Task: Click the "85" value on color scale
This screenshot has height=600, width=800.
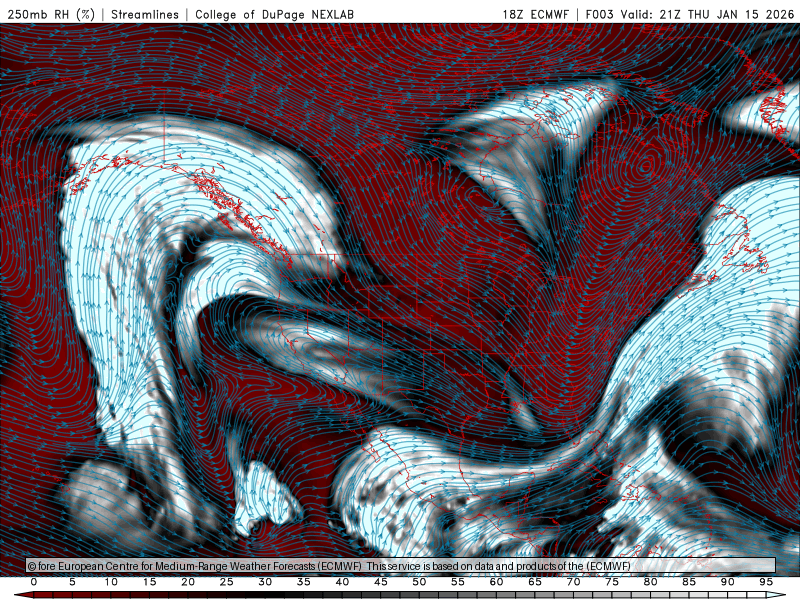Action: pyautogui.click(x=689, y=582)
